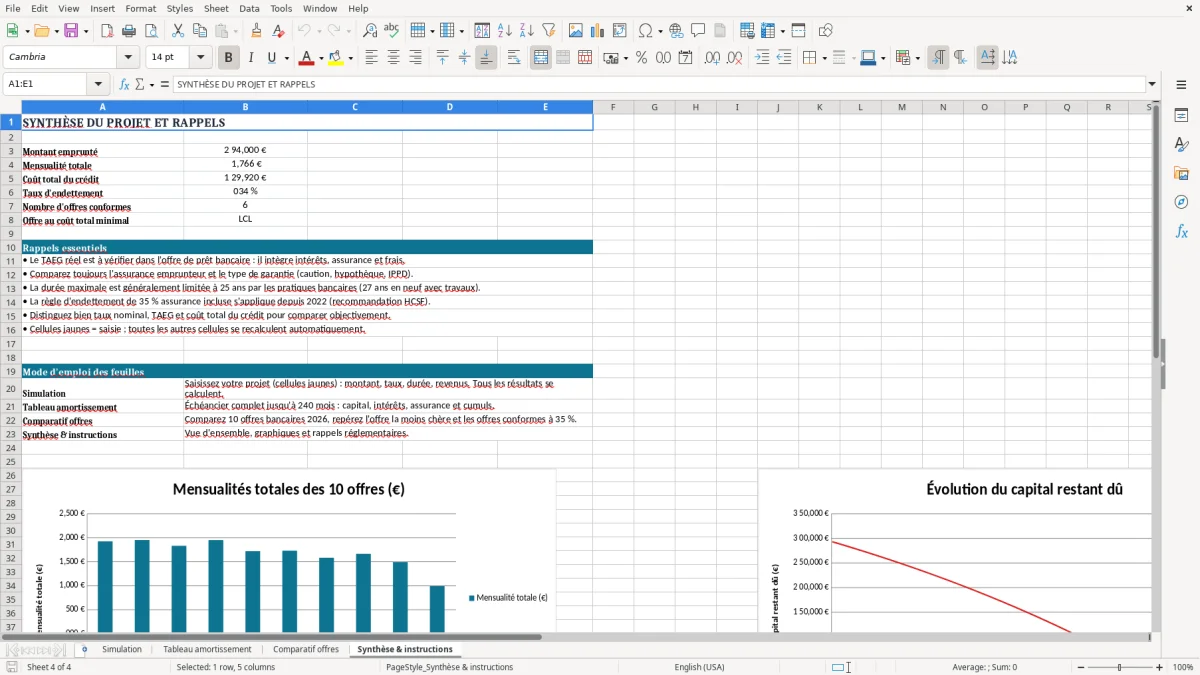This screenshot has height=675, width=1200.
Task: Toggle the AutoFilter funnel icon
Action: (x=548, y=31)
